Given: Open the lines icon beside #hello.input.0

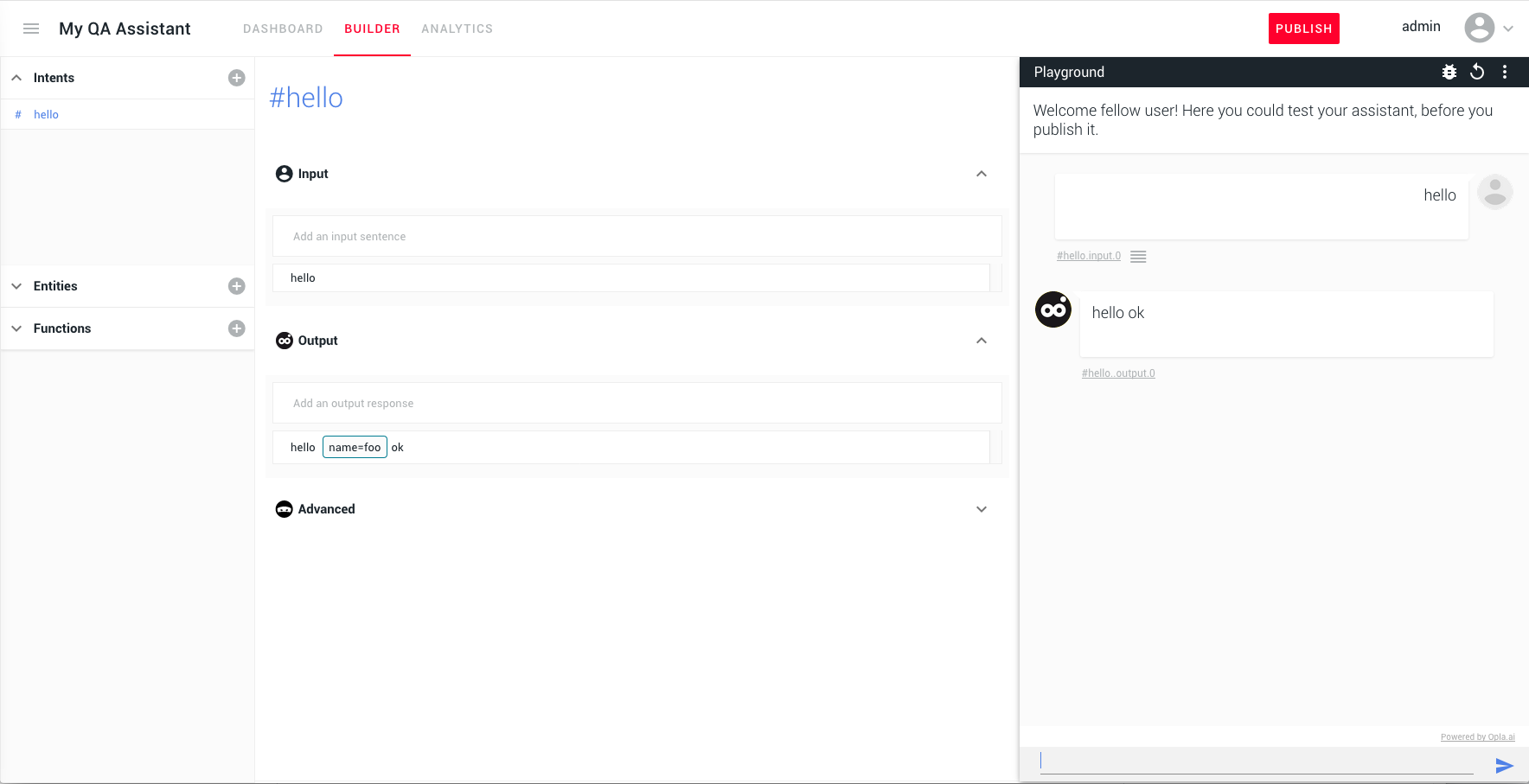Looking at the screenshot, I should pos(1138,256).
